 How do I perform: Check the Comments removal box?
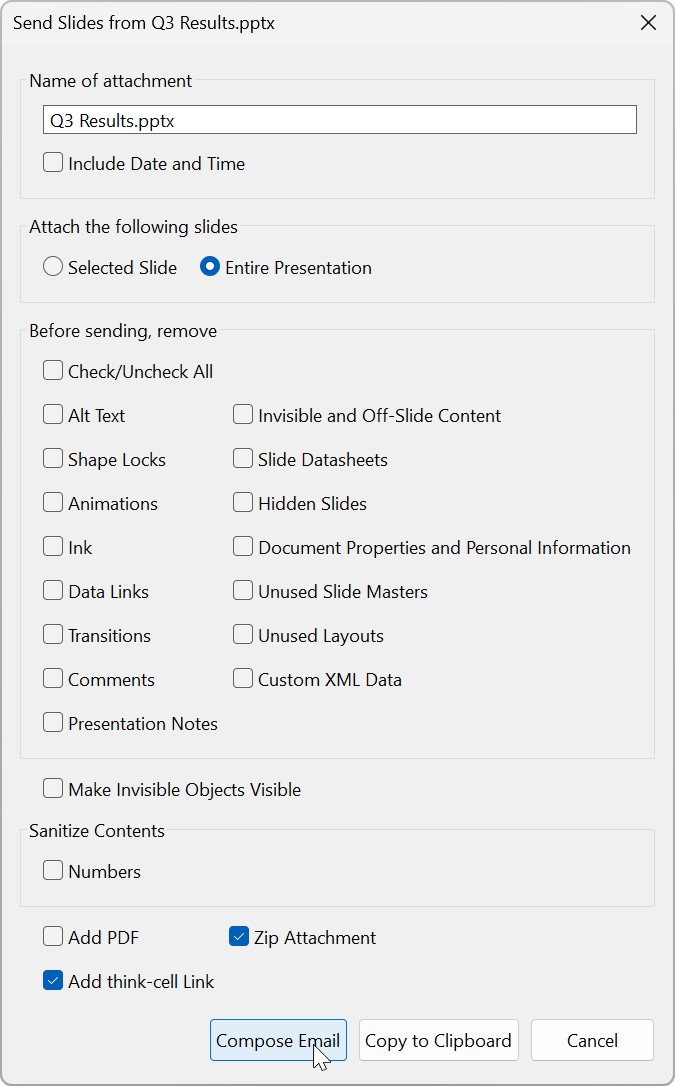tap(53, 679)
